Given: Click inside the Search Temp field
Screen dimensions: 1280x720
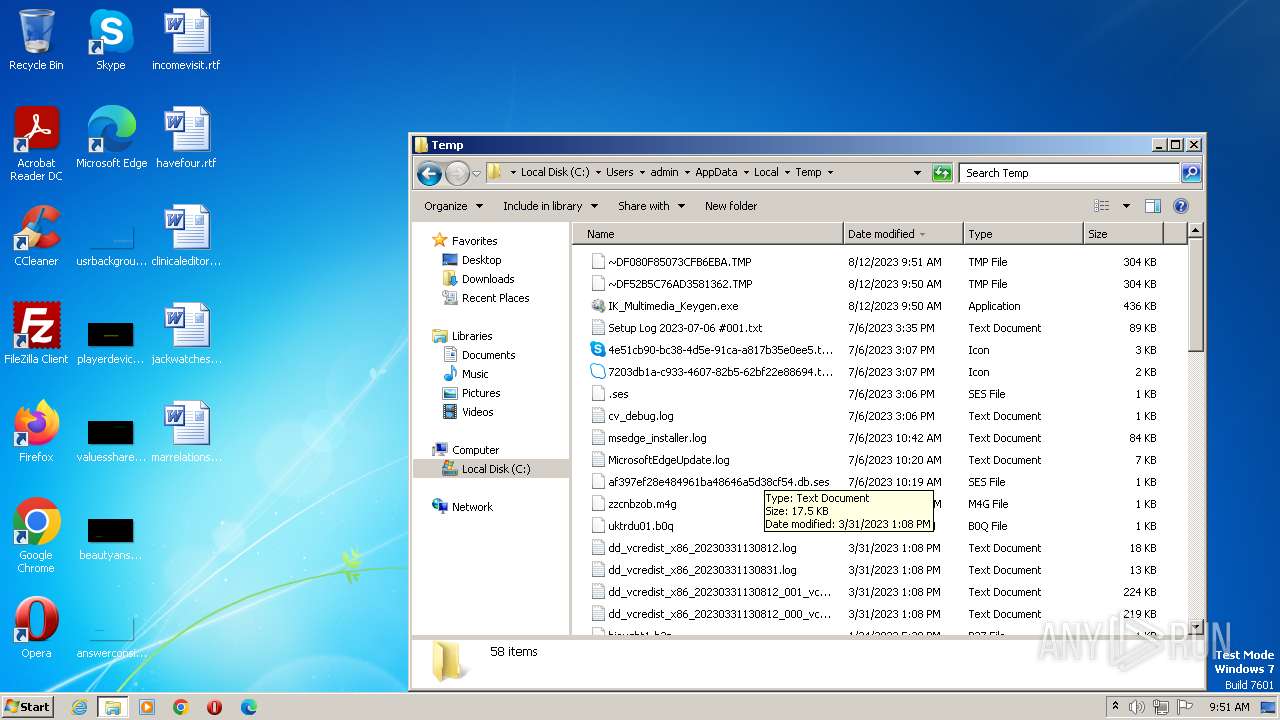Looking at the screenshot, I should coord(1070,173).
